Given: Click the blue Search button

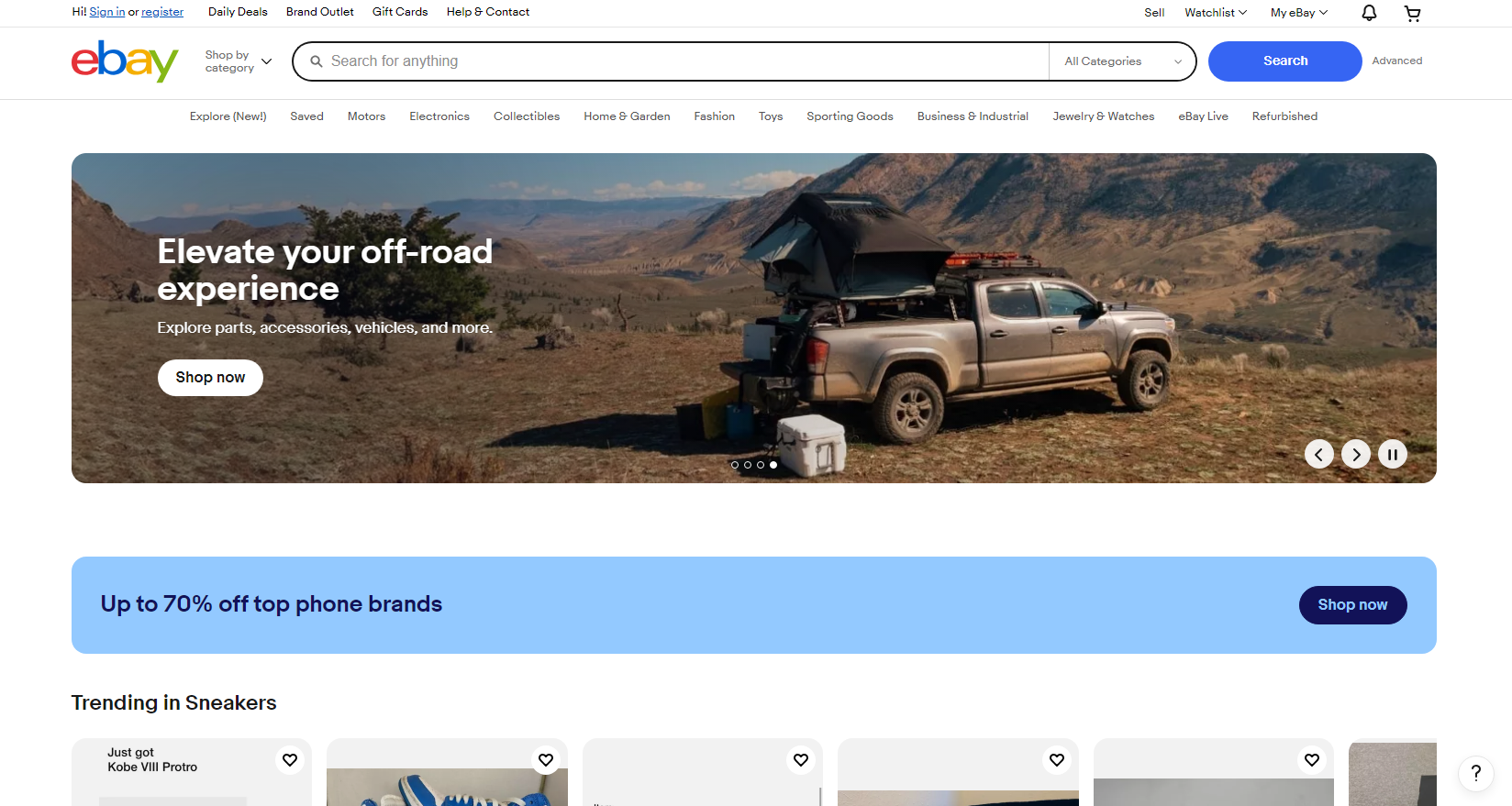Looking at the screenshot, I should [1284, 61].
